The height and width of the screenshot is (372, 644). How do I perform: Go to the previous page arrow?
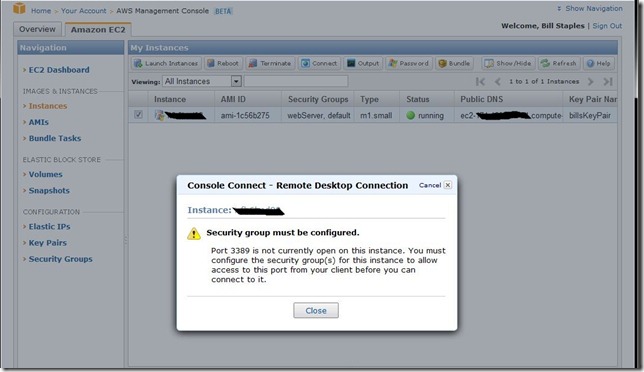pos(497,81)
